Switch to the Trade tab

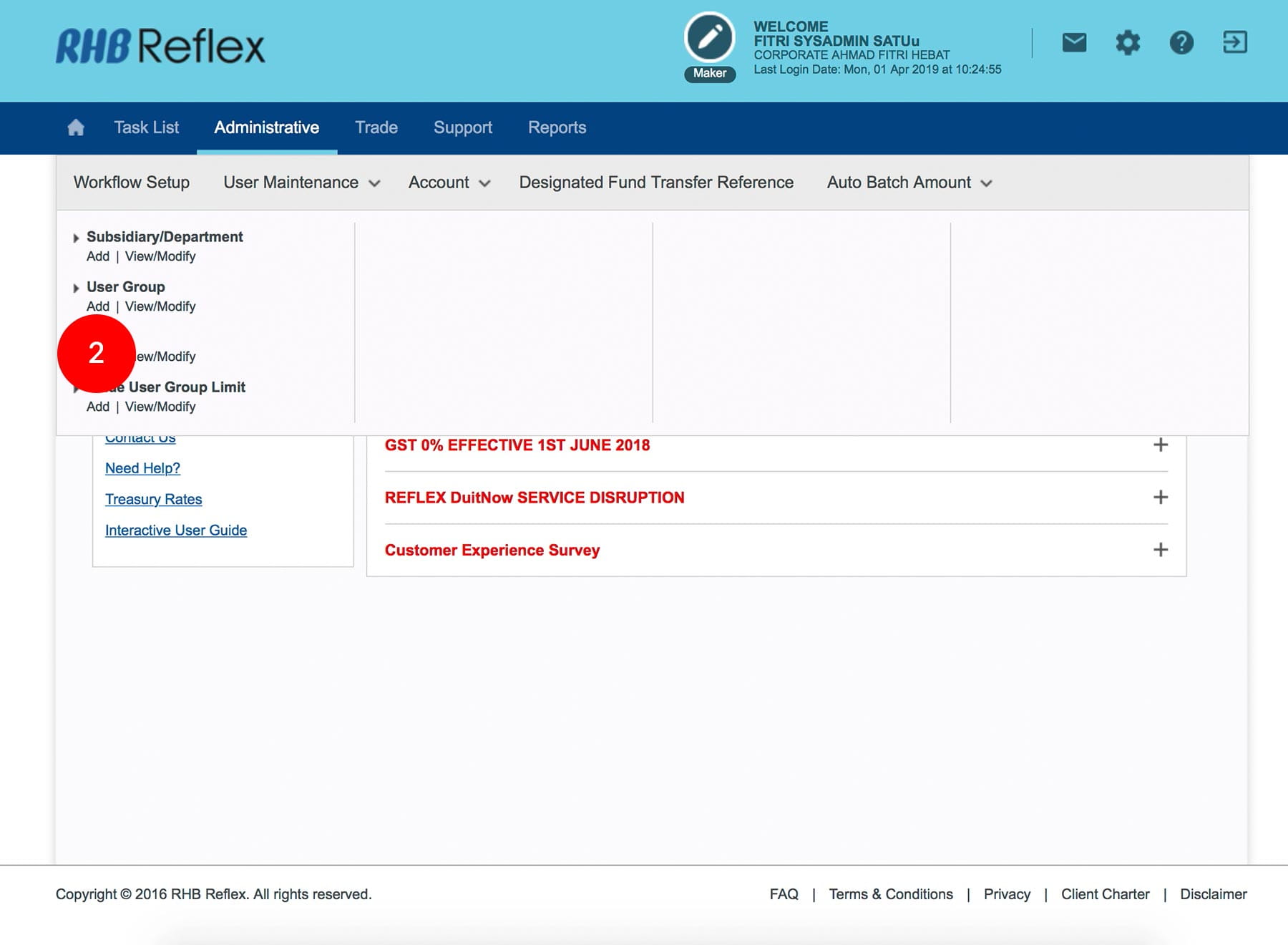coord(376,127)
